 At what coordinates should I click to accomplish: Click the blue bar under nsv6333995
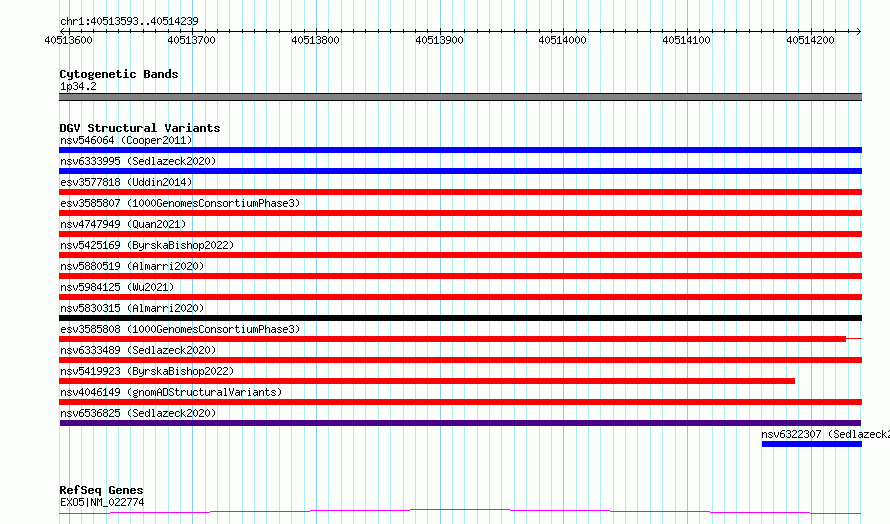(460, 171)
